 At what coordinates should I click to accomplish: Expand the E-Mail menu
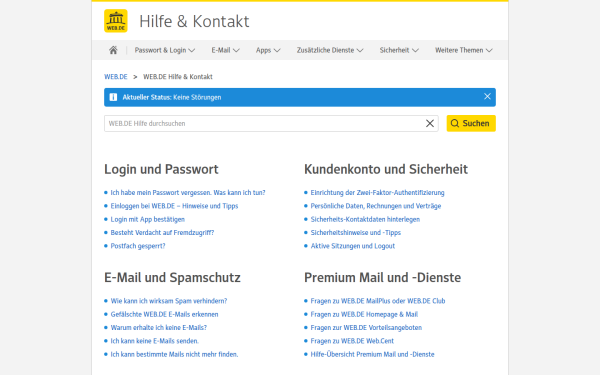225,50
